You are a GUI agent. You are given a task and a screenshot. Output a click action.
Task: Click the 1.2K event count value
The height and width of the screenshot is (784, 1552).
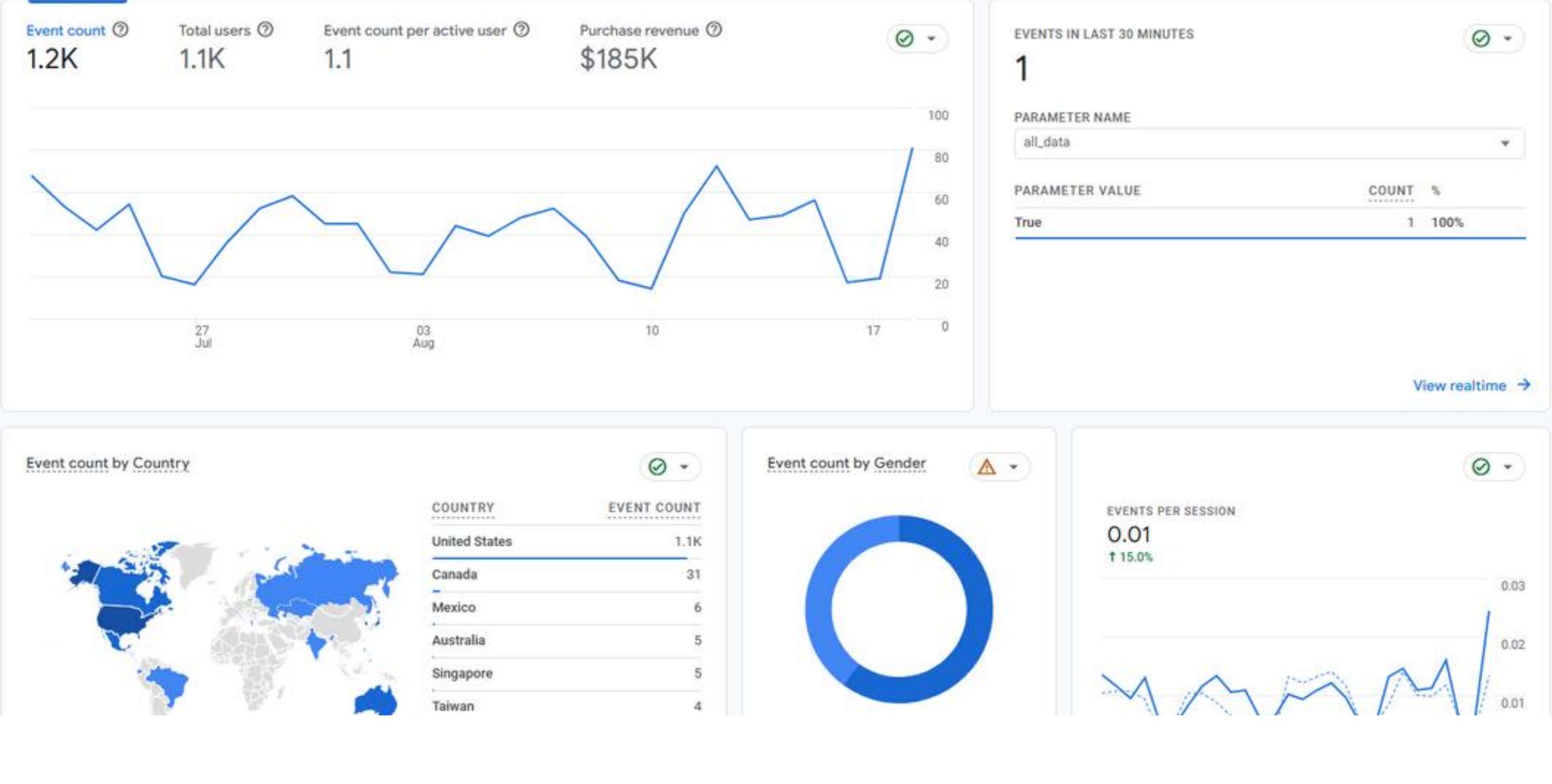pyautogui.click(x=52, y=59)
